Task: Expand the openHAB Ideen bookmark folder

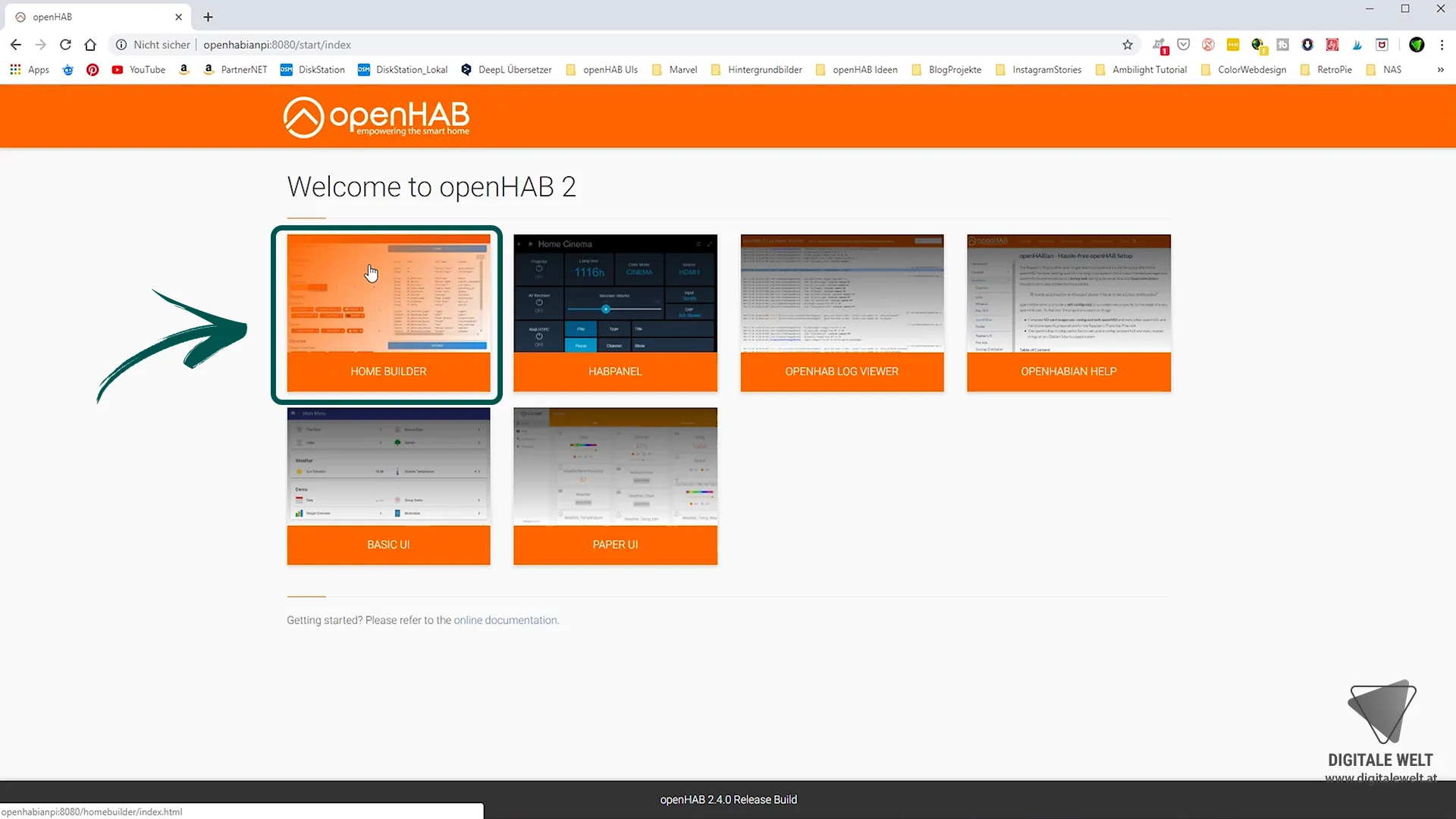Action: click(857, 70)
